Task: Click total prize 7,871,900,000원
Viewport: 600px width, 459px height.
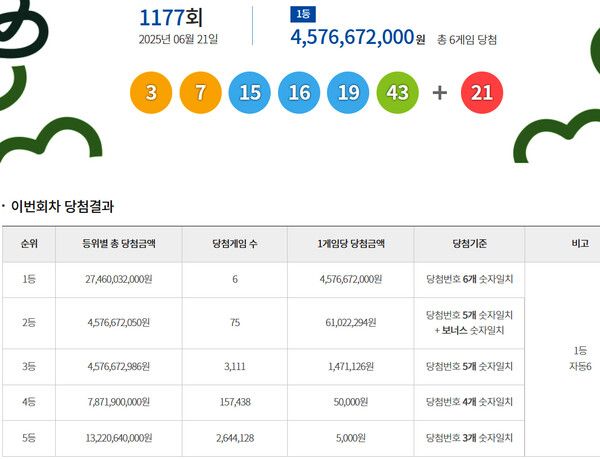Action: point(119,402)
